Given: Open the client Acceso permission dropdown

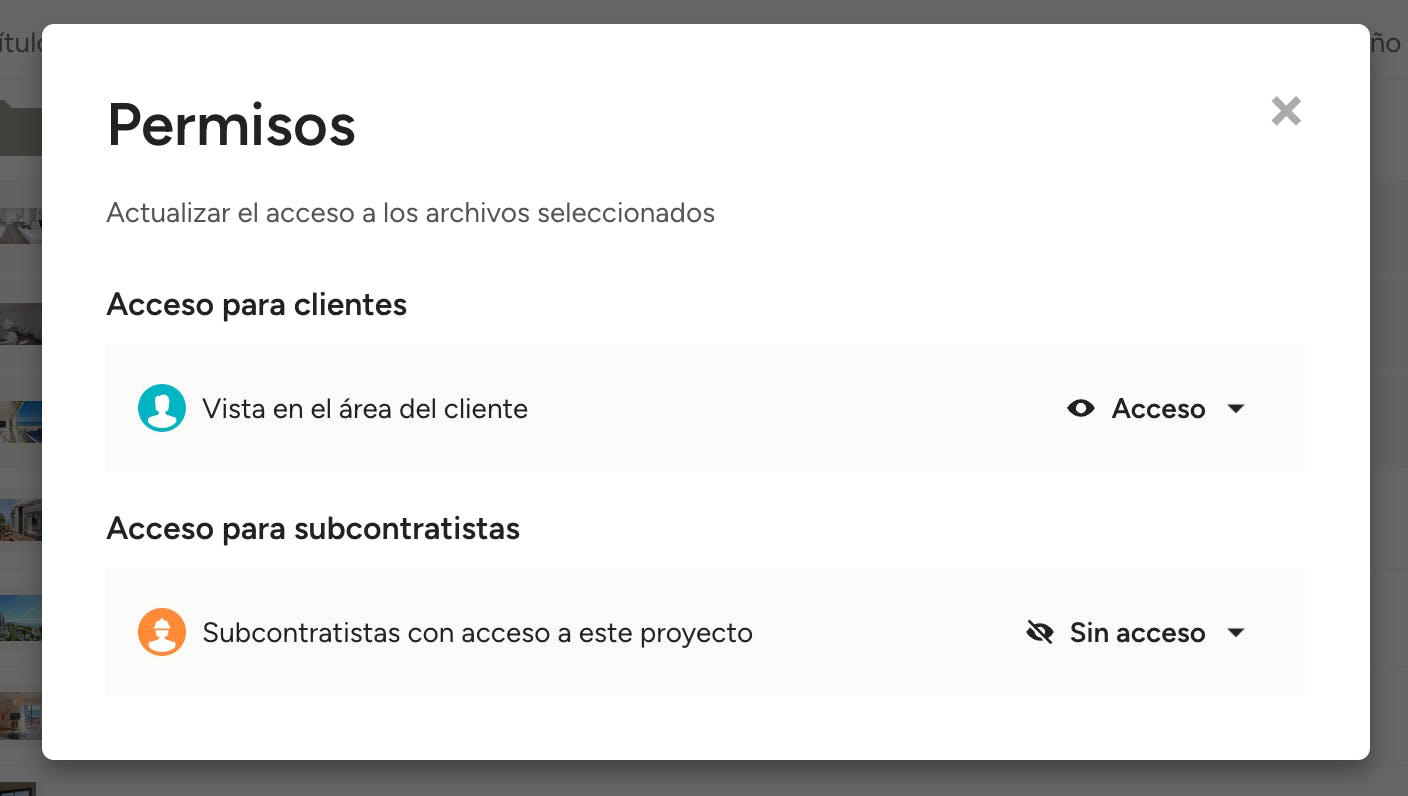Looking at the screenshot, I should pyautogui.click(x=1158, y=408).
